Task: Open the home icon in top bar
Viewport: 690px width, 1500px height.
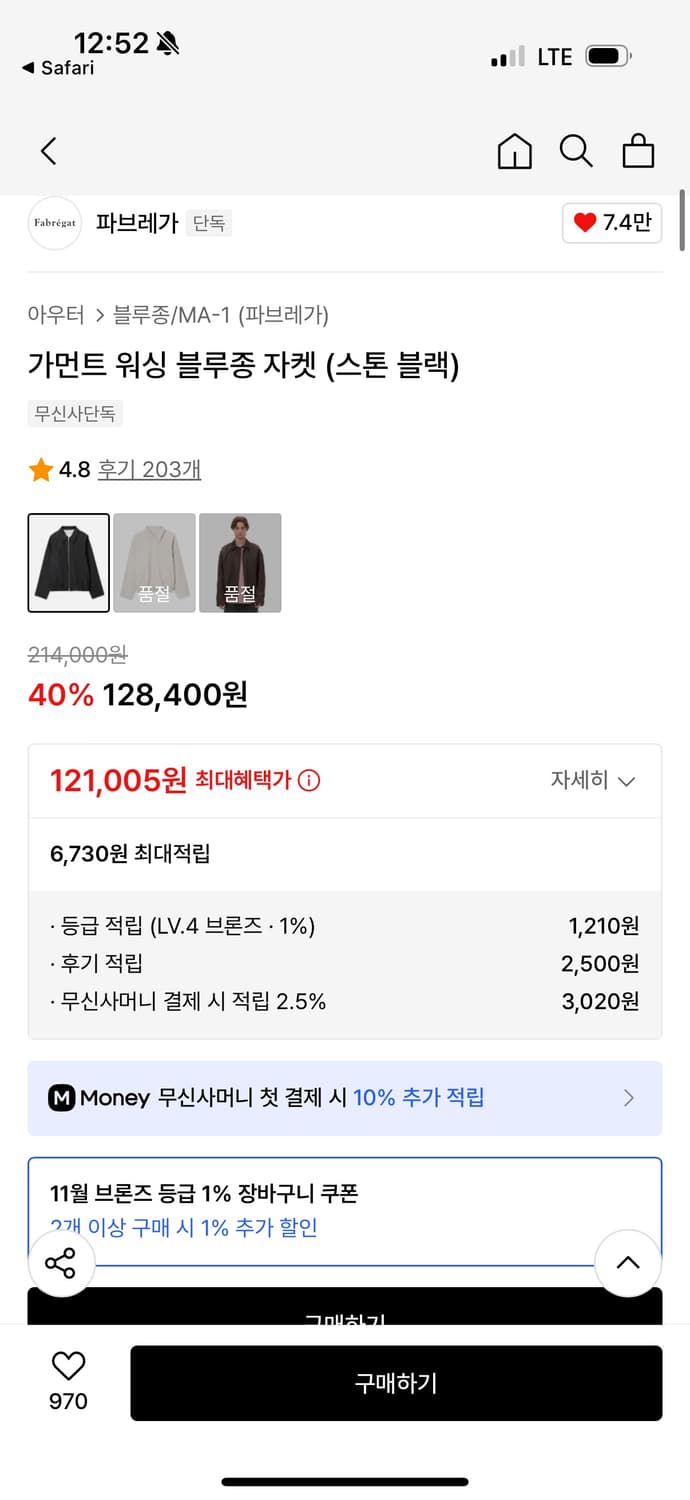Action: coord(514,151)
